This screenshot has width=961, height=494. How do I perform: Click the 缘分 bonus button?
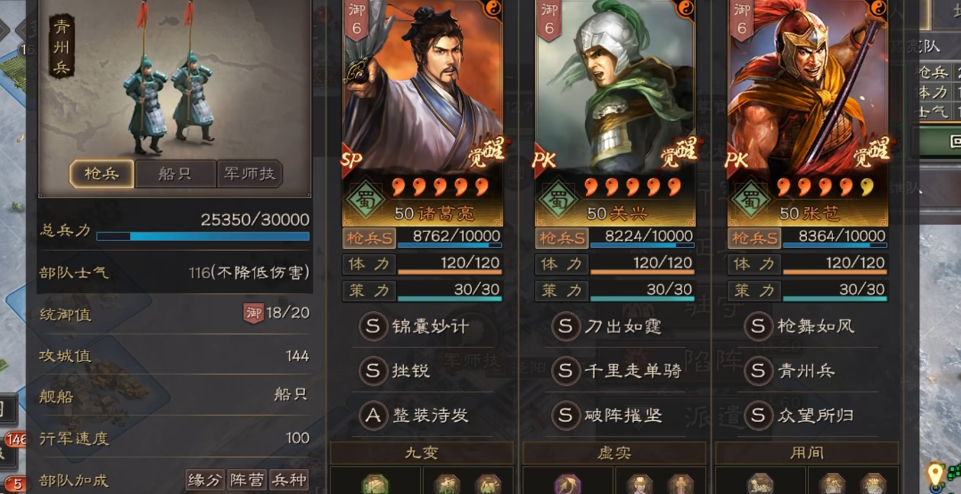[x=205, y=480]
